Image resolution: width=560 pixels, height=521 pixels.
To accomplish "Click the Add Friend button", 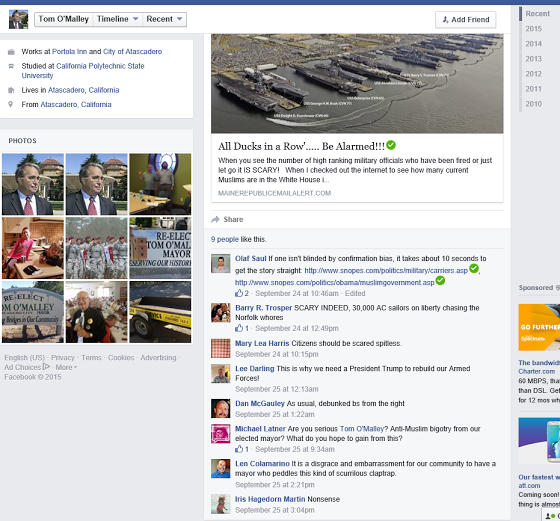I will click(x=465, y=20).
